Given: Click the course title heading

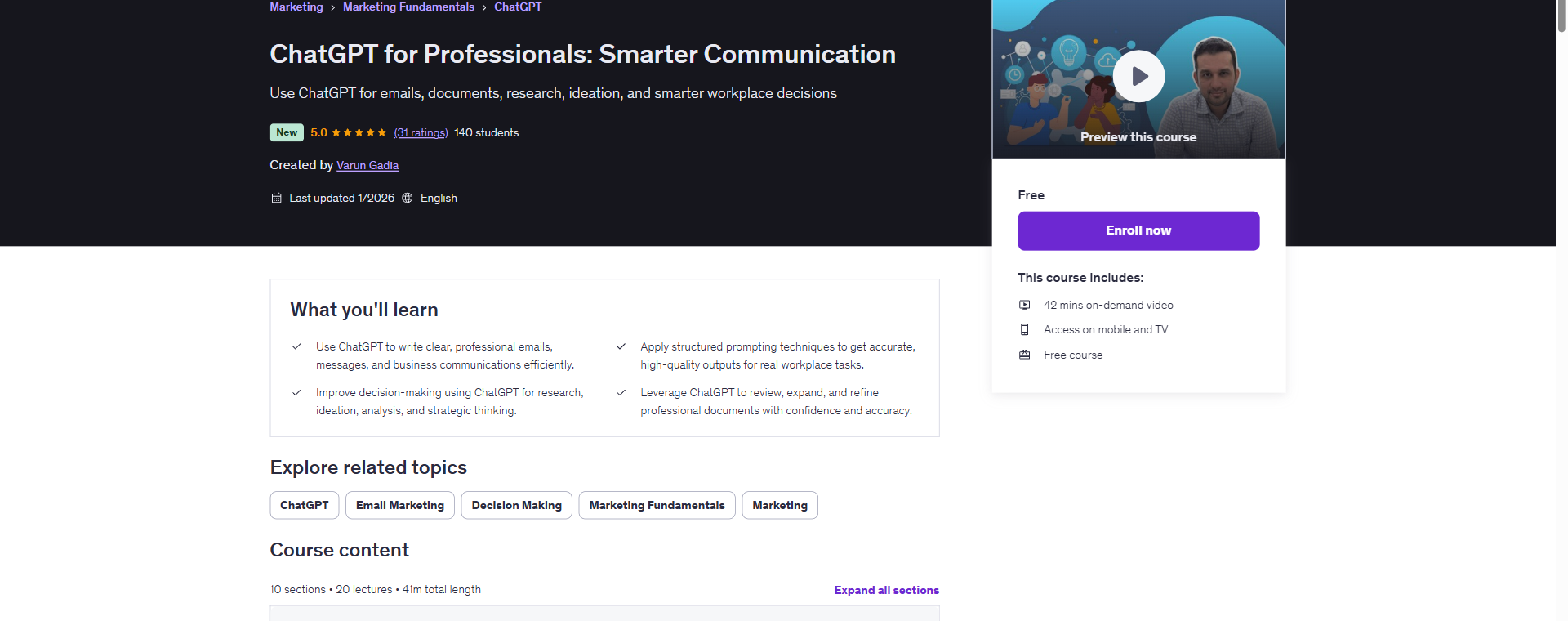Looking at the screenshot, I should pyautogui.click(x=582, y=54).
